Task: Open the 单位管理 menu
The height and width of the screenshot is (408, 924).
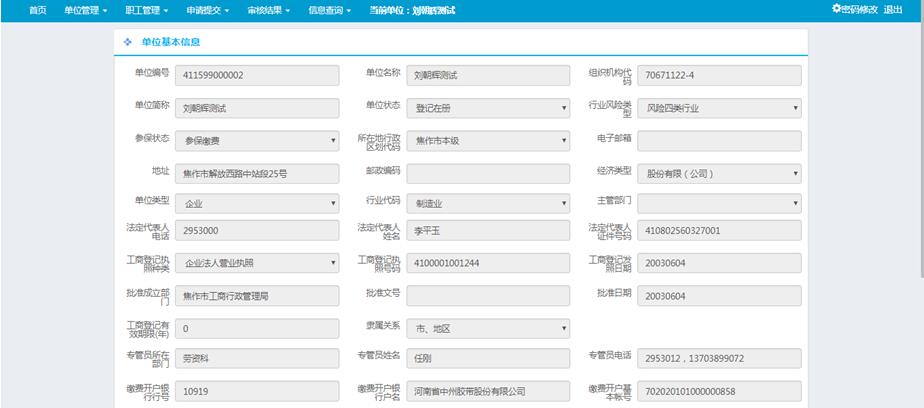Action: click(x=85, y=10)
